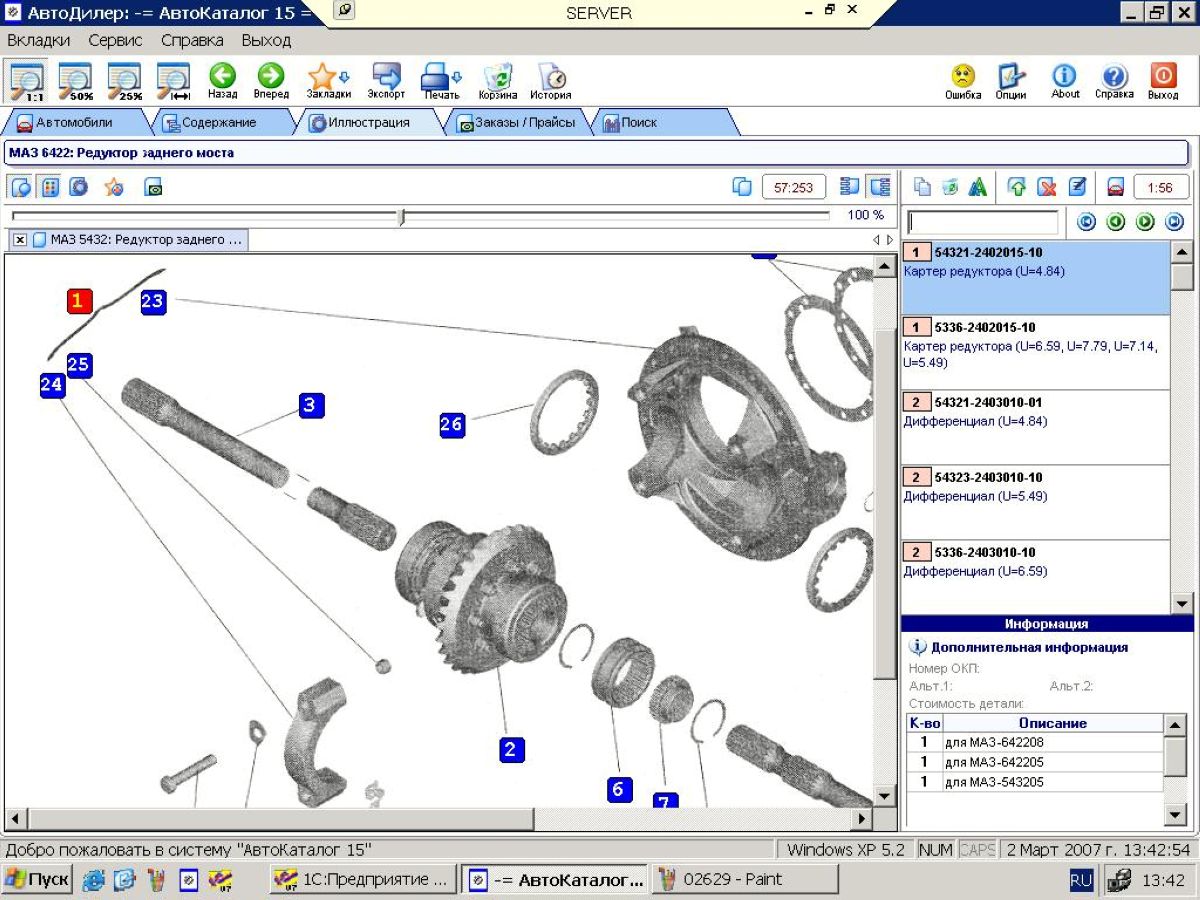Viewport: 1200px width, 900px height.
Task: Click the green letters A font icon
Action: 978,187
